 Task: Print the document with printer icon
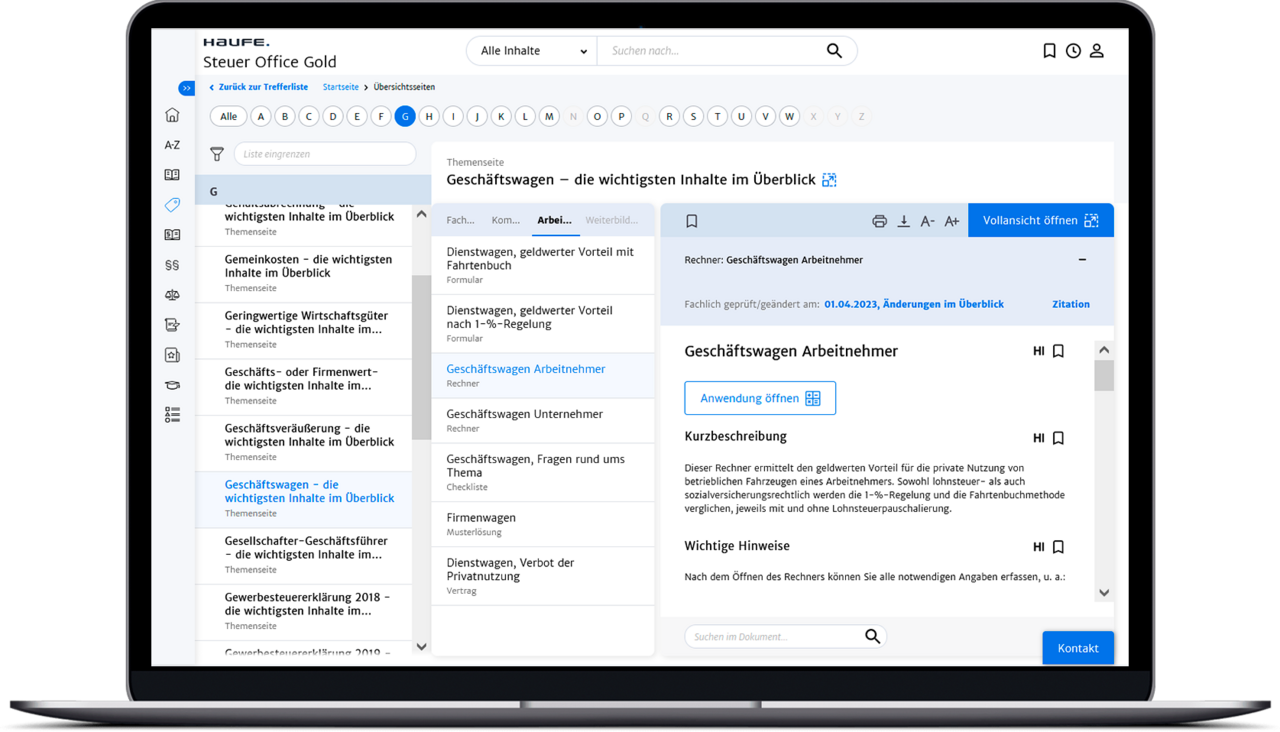coord(879,221)
